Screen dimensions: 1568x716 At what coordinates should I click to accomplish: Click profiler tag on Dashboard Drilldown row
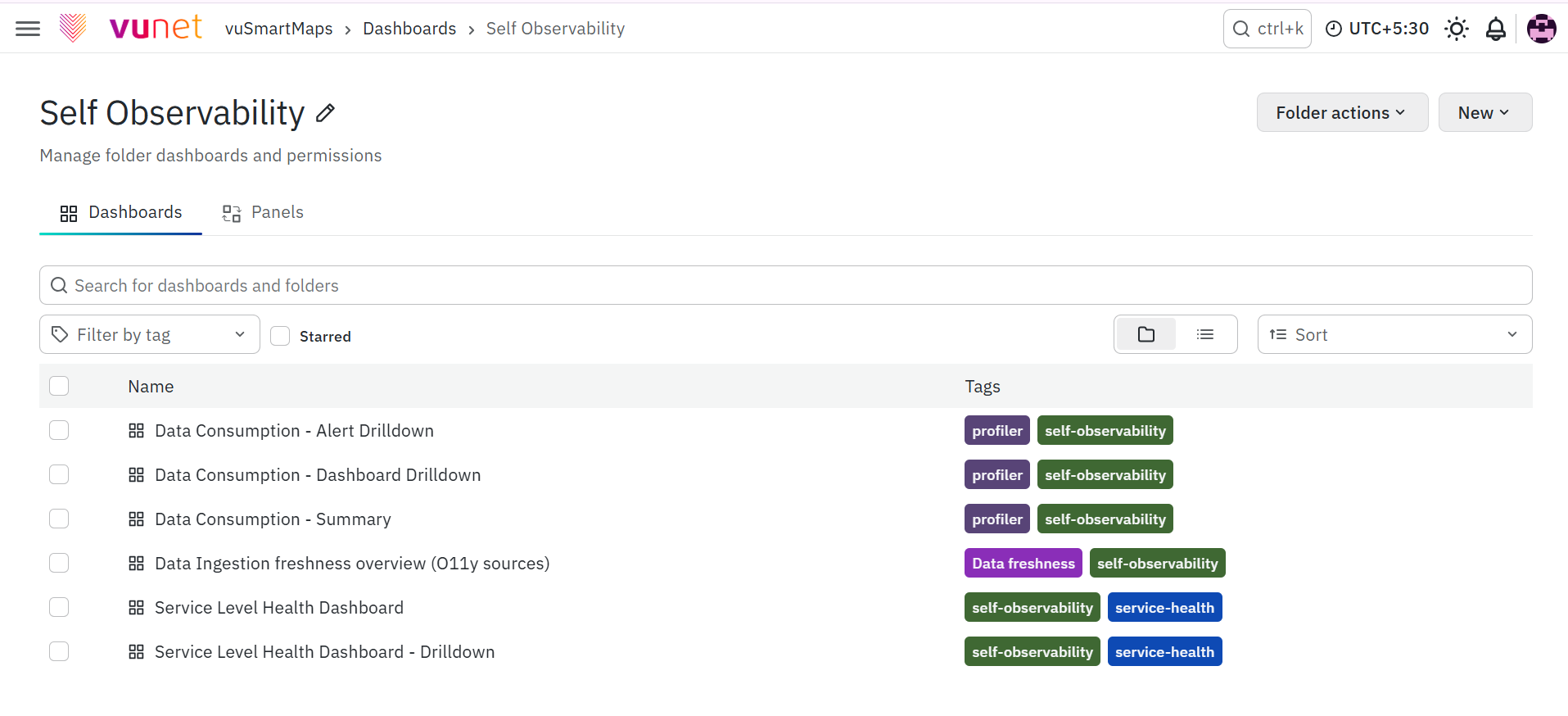996,474
